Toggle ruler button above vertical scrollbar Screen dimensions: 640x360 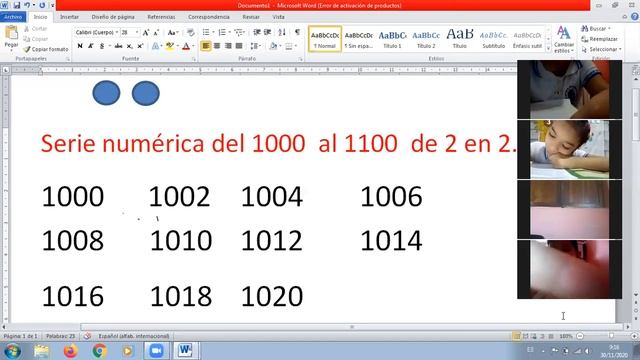pyautogui.click(x=636, y=70)
